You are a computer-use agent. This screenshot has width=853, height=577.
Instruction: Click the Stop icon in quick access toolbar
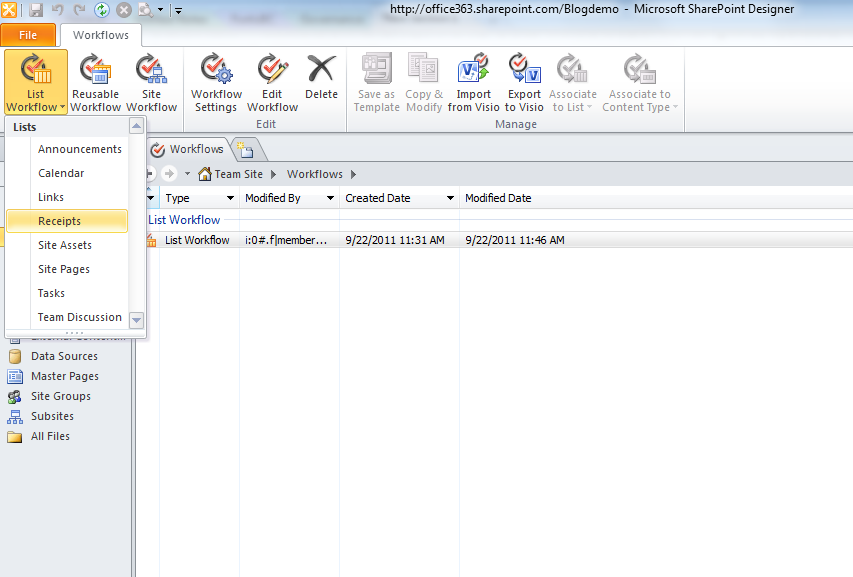tap(124, 9)
